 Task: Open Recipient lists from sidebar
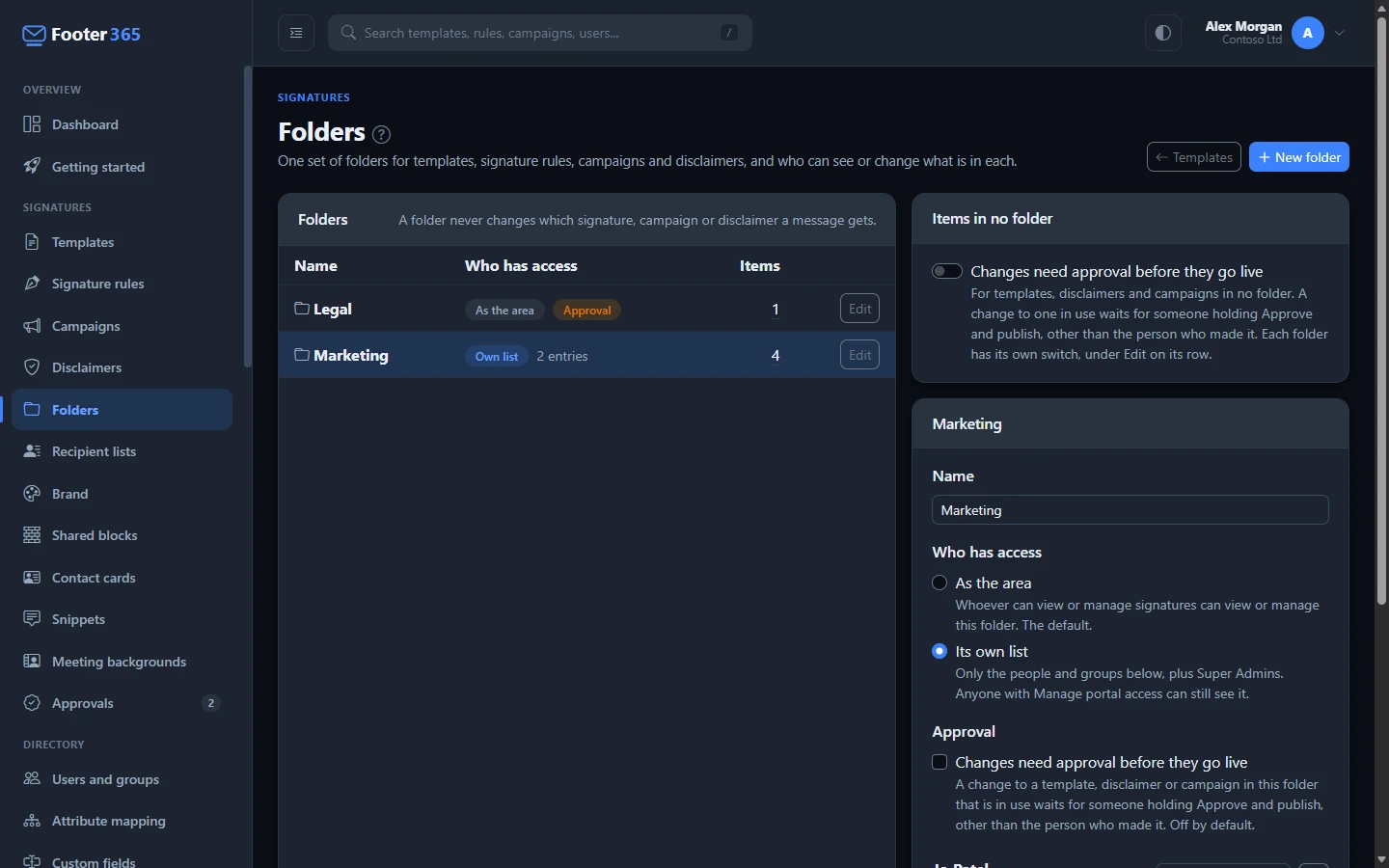(x=122, y=451)
